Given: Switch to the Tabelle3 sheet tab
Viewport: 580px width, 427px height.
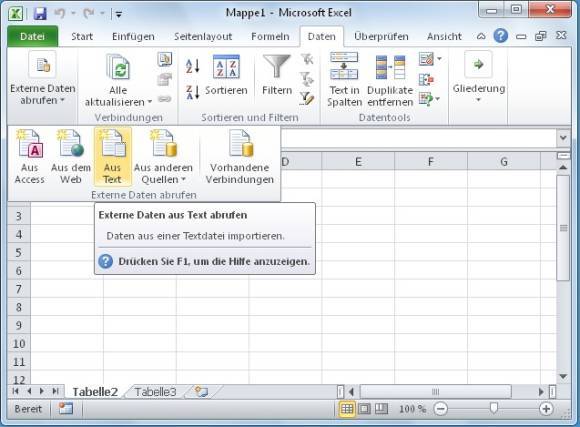Looking at the screenshot, I should [x=155, y=392].
